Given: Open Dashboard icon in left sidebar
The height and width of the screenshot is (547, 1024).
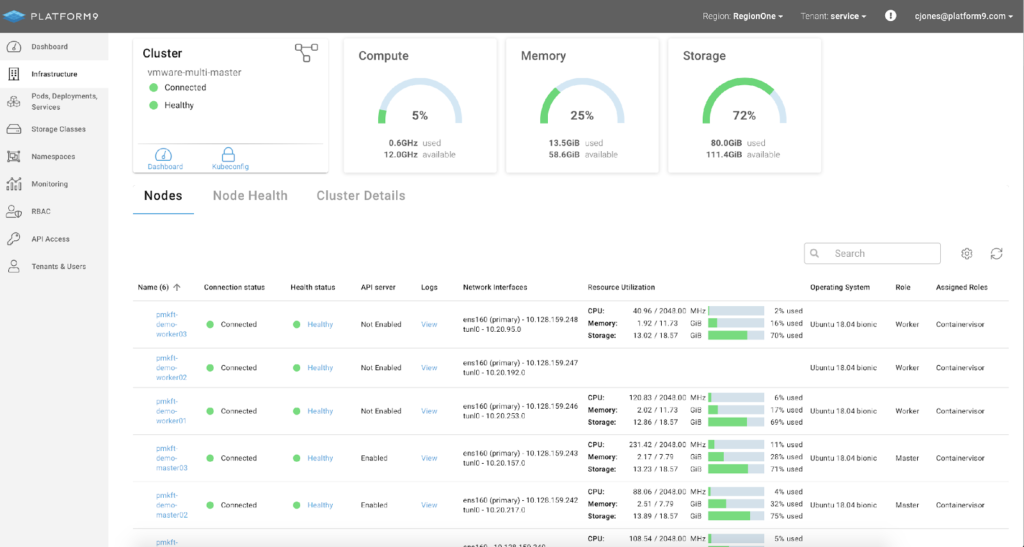Looking at the screenshot, I should pyautogui.click(x=14, y=47).
